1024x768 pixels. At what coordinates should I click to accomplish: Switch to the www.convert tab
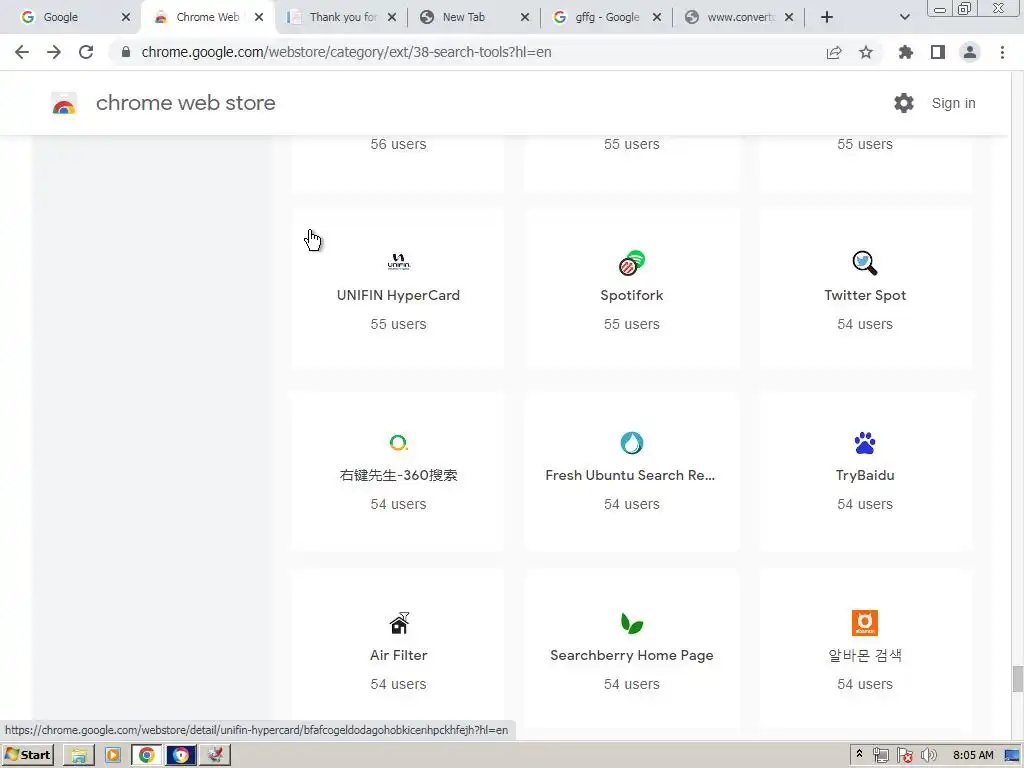739,17
